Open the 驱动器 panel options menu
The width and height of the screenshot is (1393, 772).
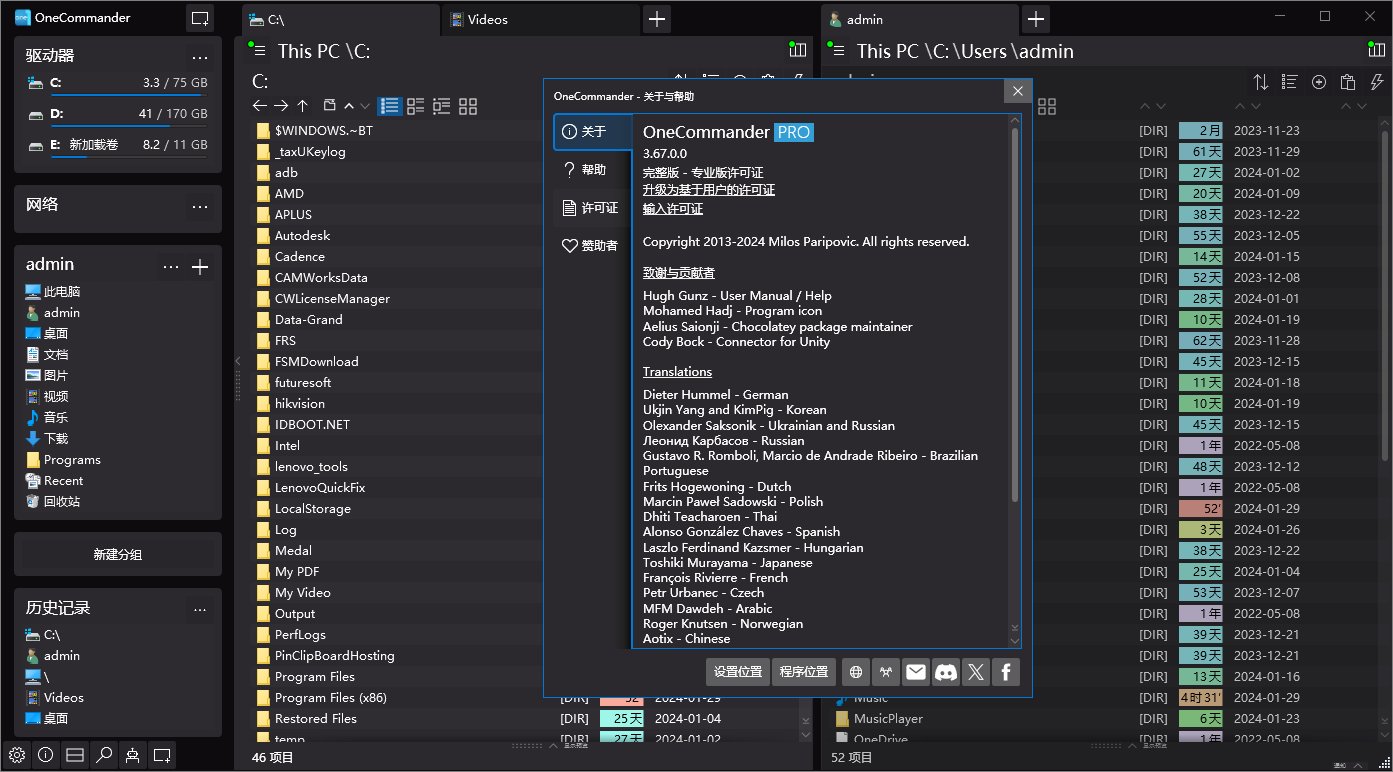click(200, 57)
